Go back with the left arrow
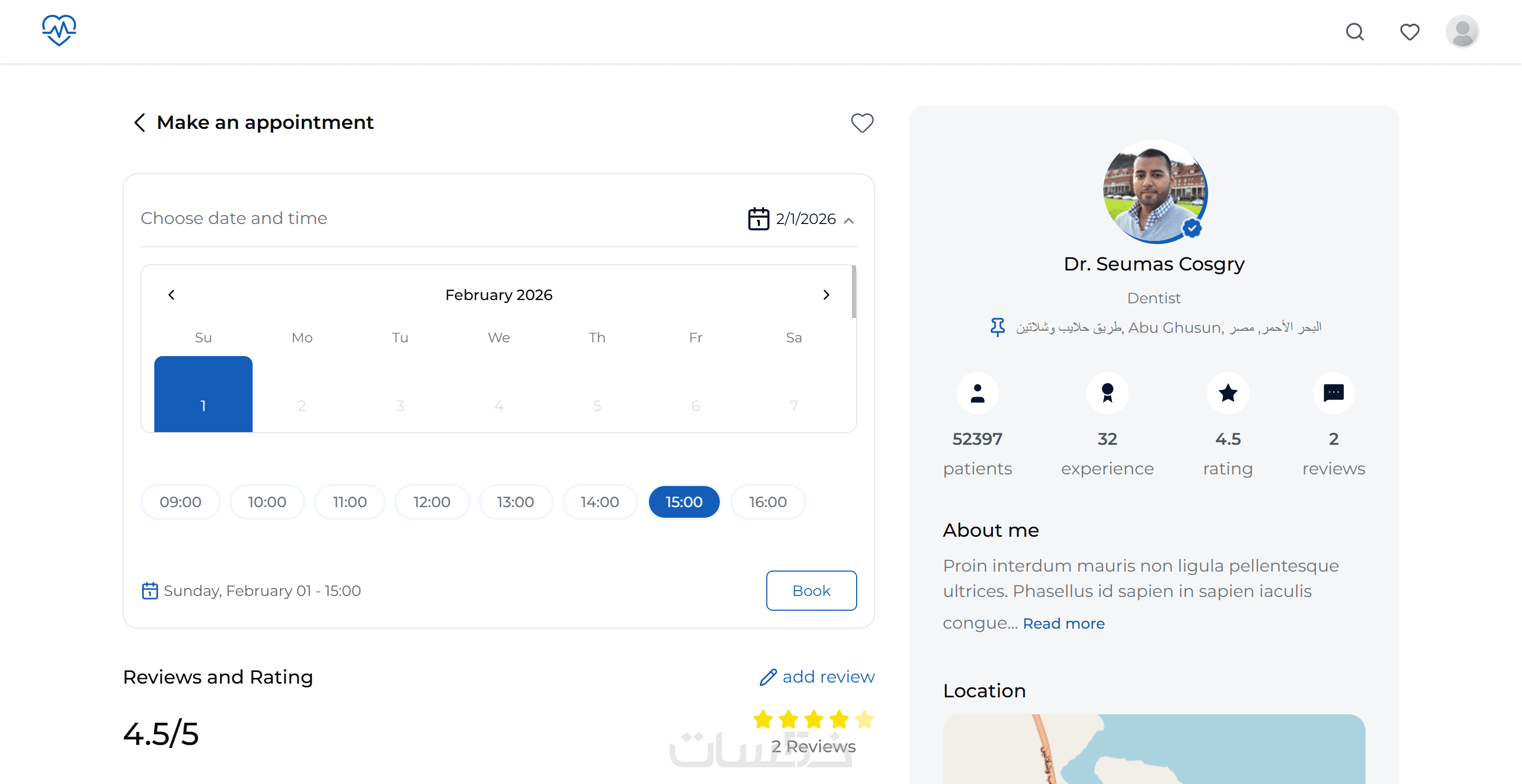Screen dimensions: 1522x784 click(140, 123)
